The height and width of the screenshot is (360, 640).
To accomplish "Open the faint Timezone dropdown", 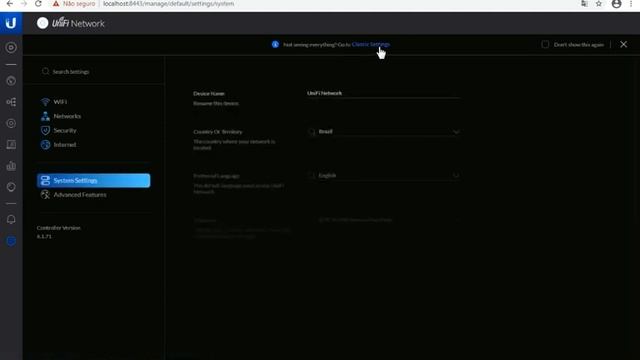I will tap(384, 220).
